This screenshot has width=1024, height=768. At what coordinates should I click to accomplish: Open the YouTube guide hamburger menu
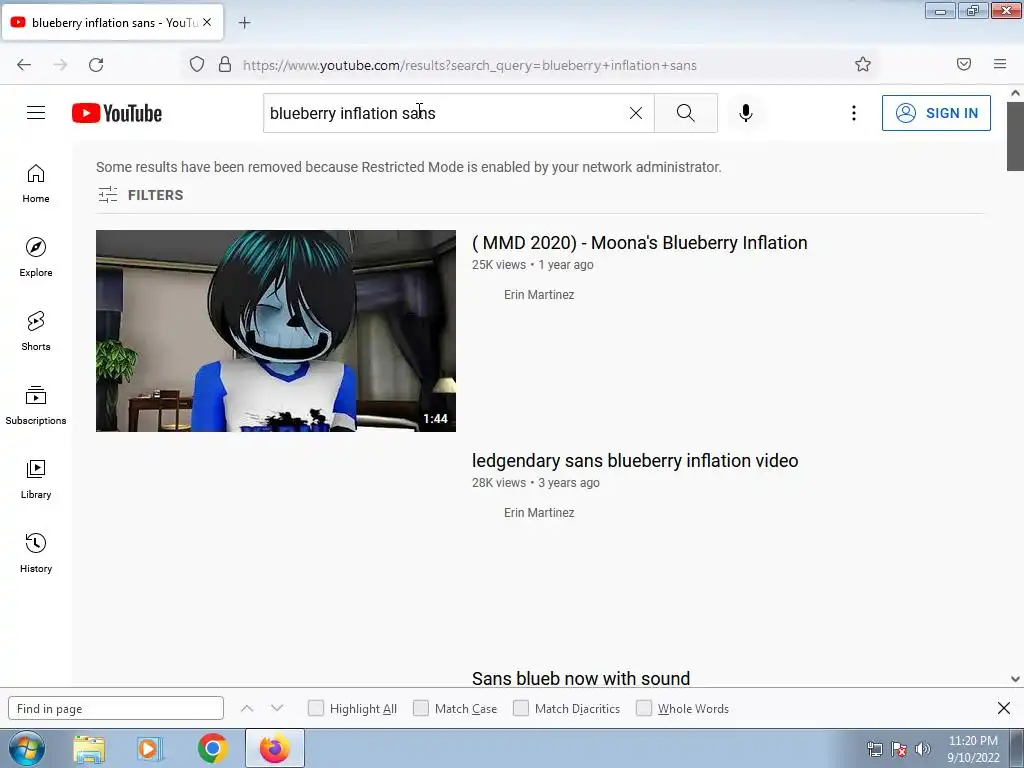pyautogui.click(x=36, y=113)
